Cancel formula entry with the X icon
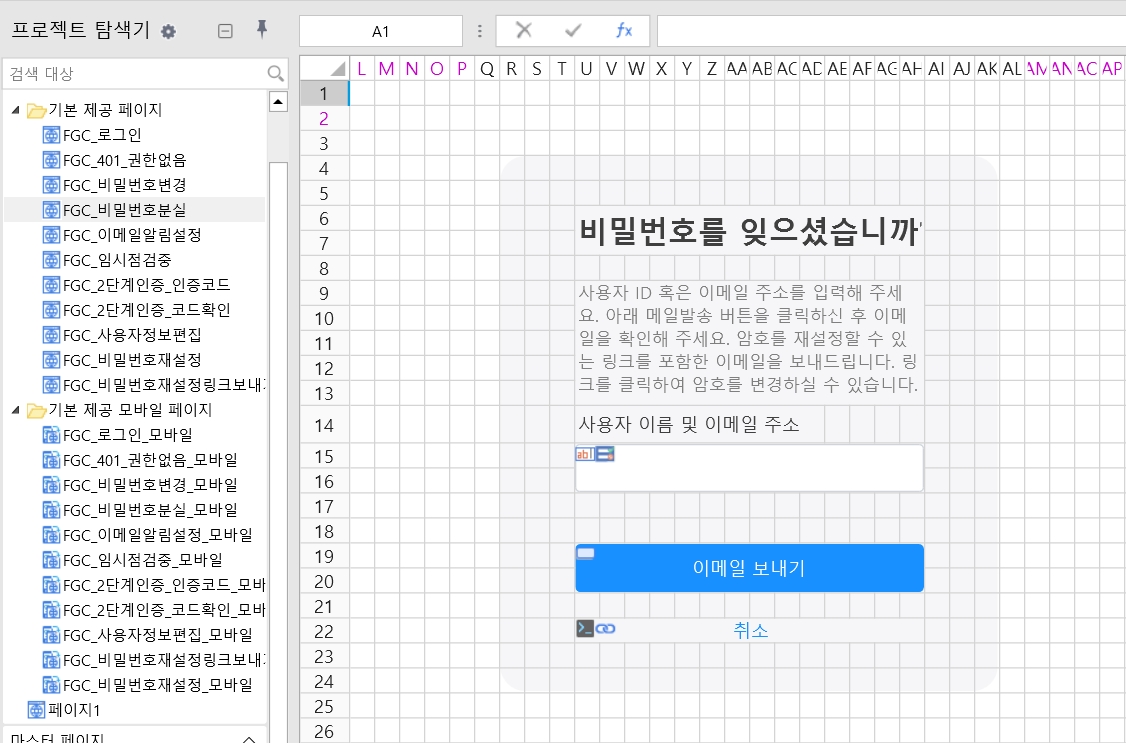Screen dimensions: 1126x743 point(523,31)
